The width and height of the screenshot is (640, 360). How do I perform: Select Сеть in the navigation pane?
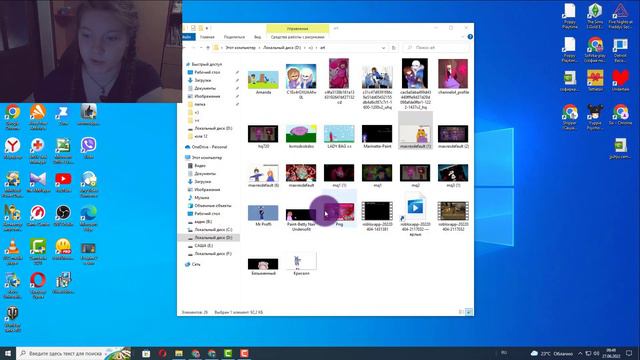click(196, 264)
